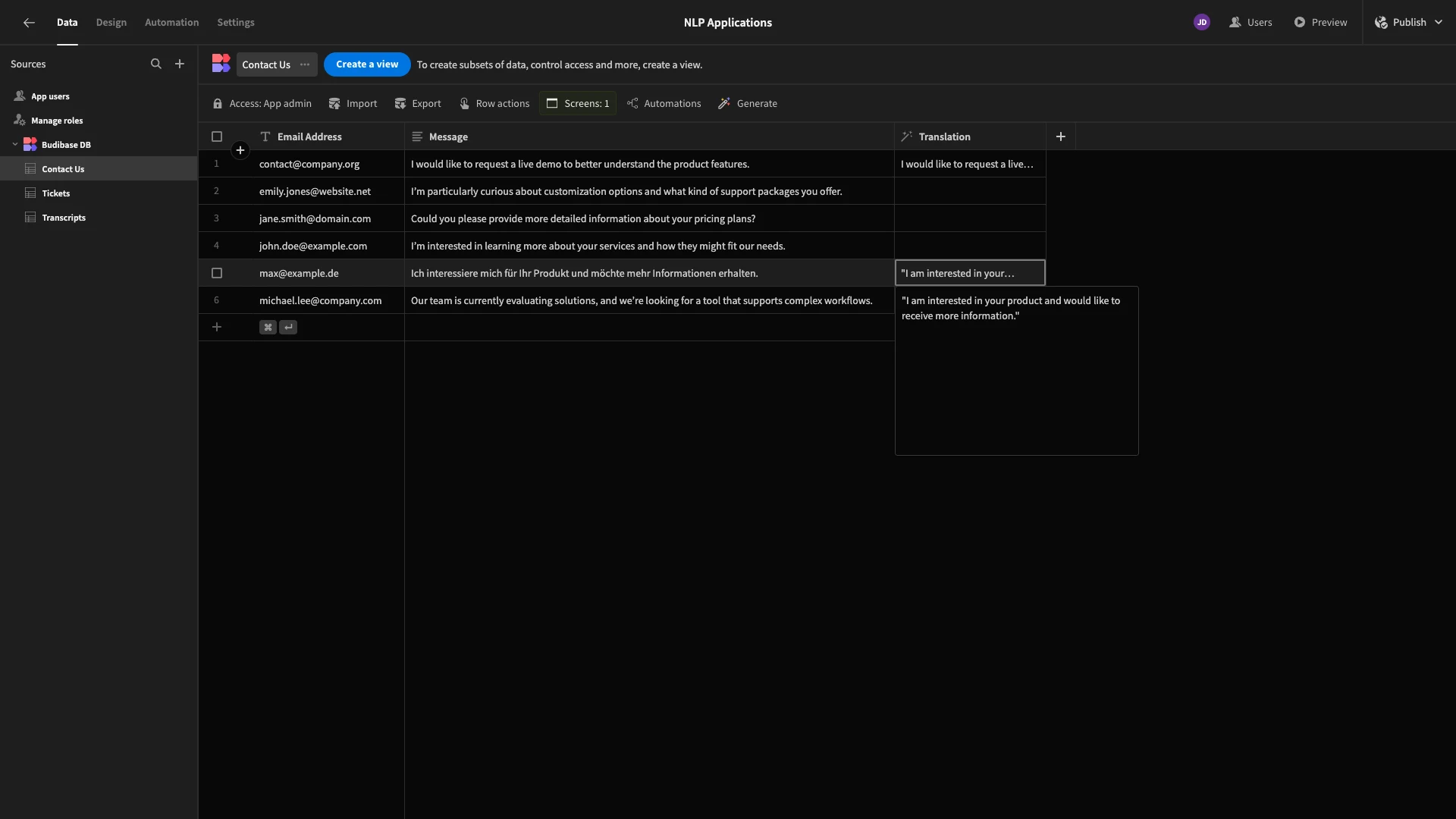Open the Settings tab
This screenshot has height=819, width=1456.
pyautogui.click(x=236, y=23)
